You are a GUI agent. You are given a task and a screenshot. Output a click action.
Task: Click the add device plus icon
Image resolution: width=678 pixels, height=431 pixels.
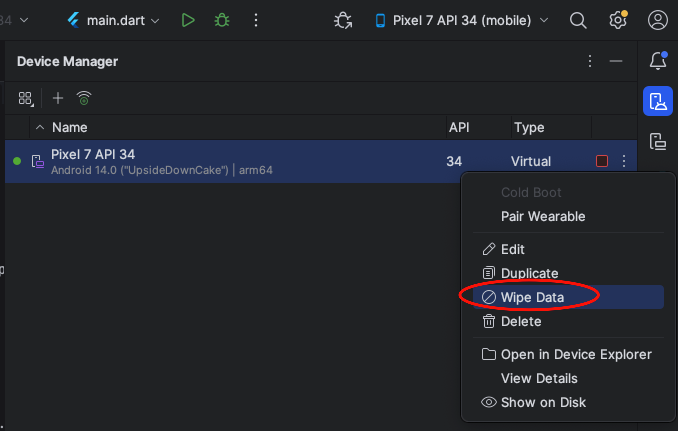58,98
